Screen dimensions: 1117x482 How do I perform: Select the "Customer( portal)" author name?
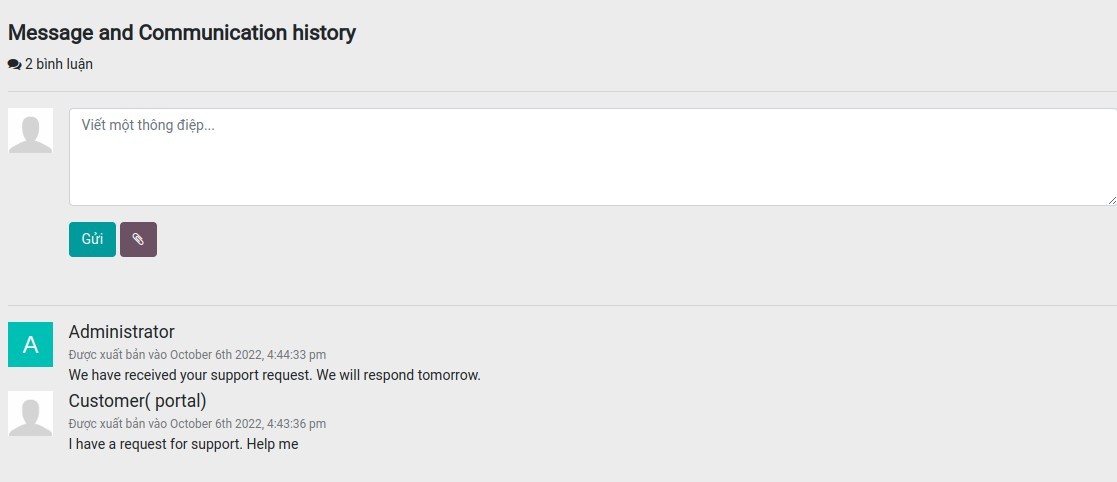click(137, 401)
